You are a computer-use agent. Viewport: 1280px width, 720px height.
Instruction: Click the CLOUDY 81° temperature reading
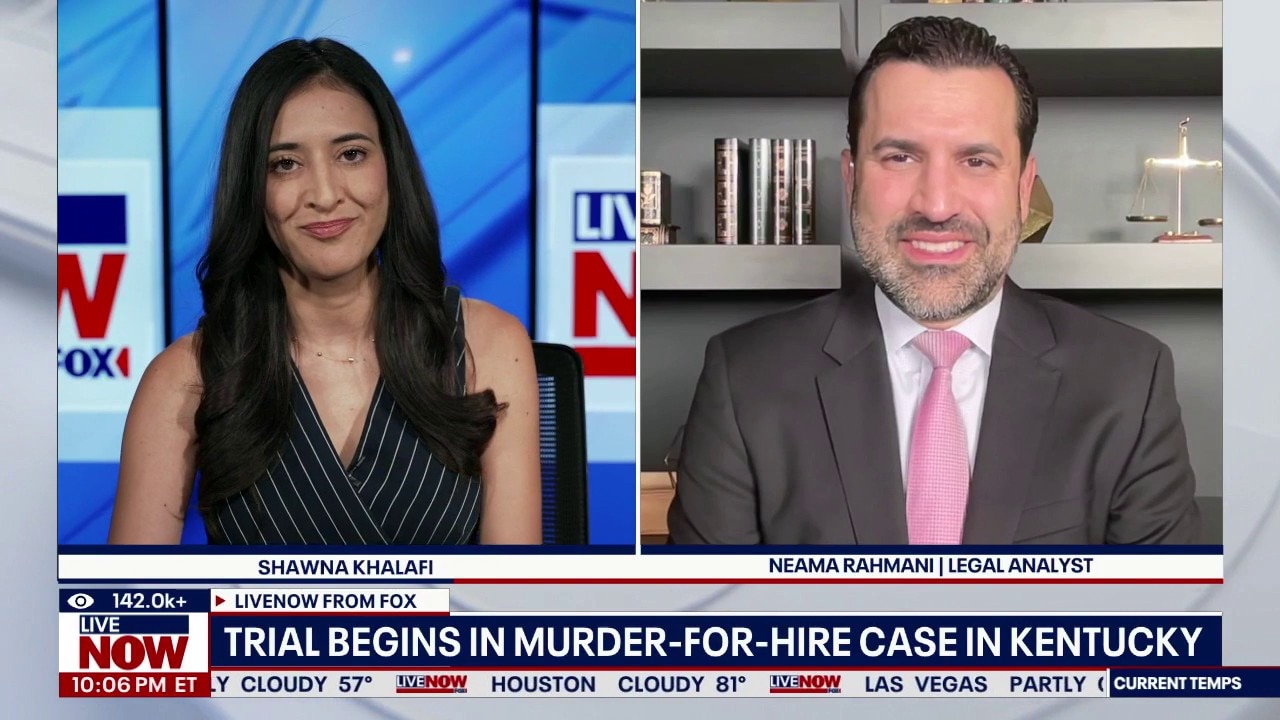(681, 684)
